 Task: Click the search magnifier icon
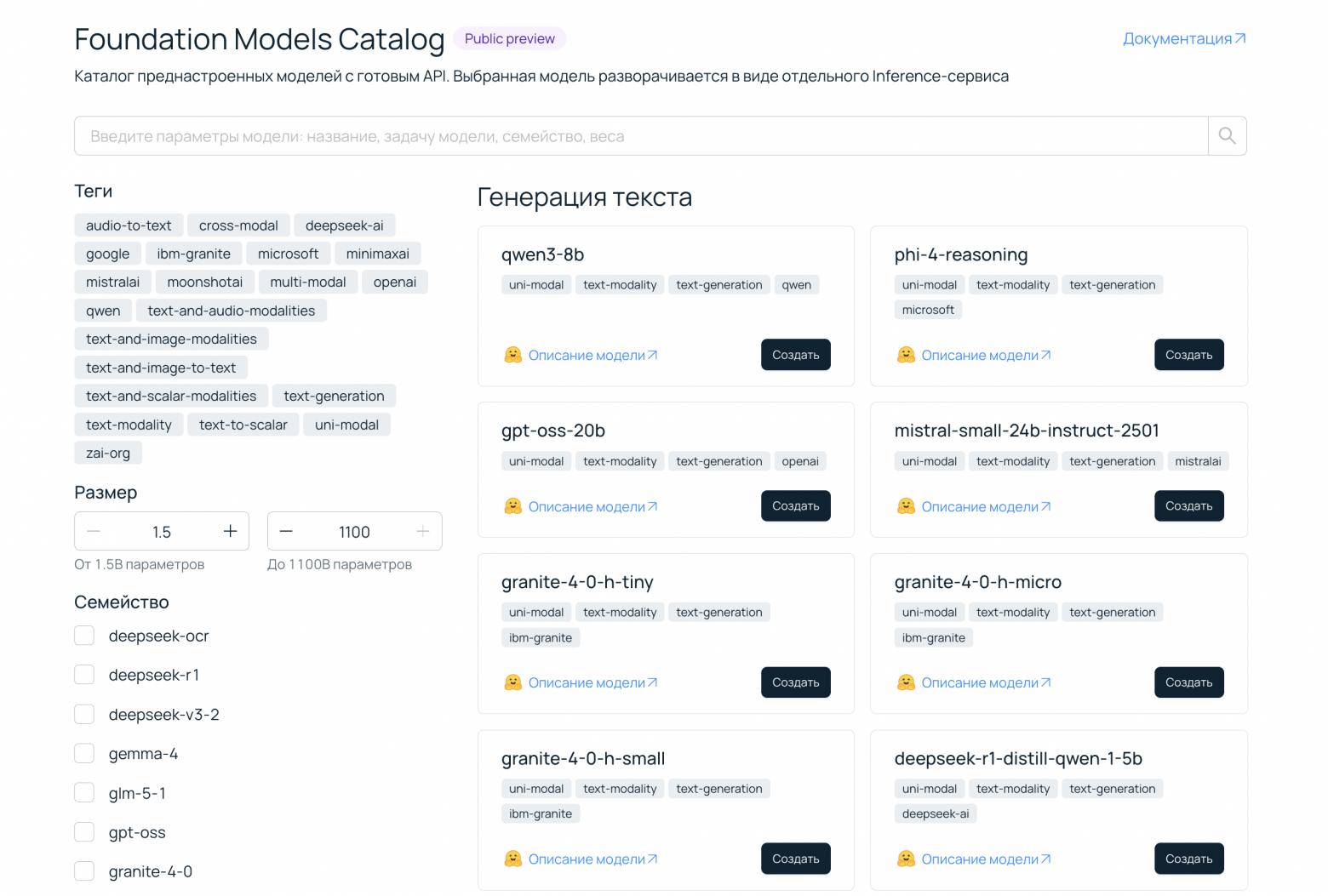pyautogui.click(x=1227, y=135)
